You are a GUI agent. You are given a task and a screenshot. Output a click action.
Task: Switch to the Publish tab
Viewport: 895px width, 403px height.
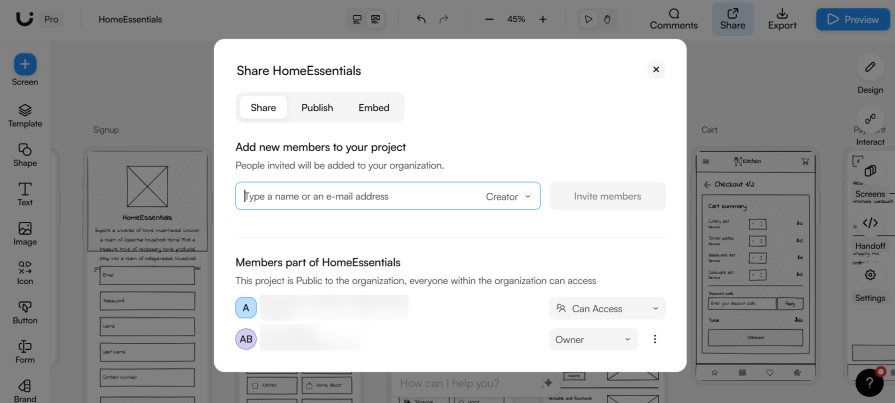tap(317, 108)
